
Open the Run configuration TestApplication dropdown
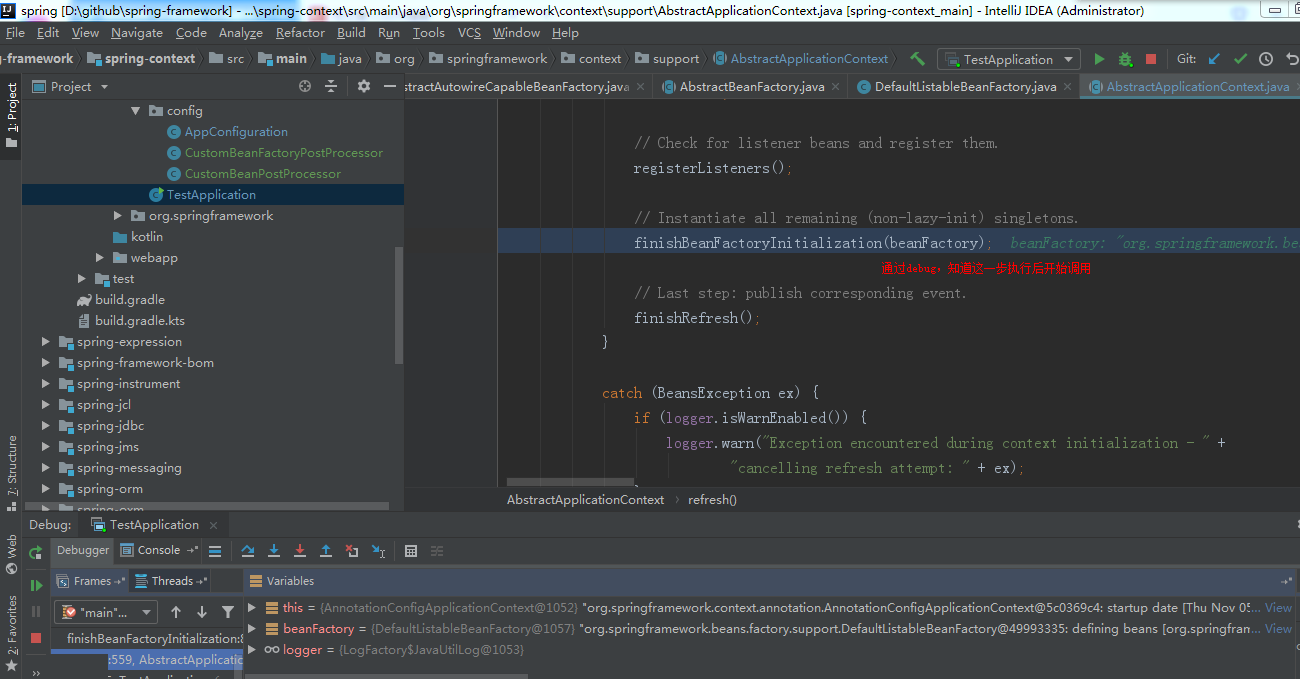(x=1008, y=59)
